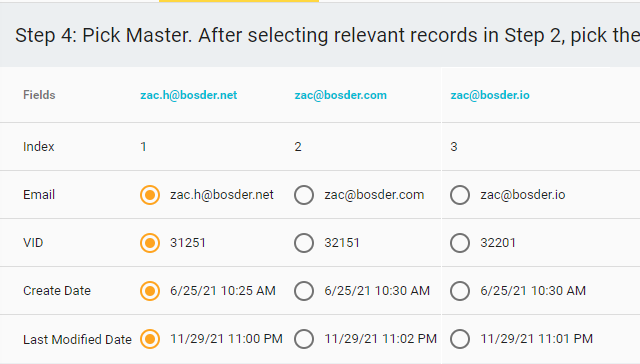
Task: Click the Last Modified Date row label
Action: click(78, 340)
